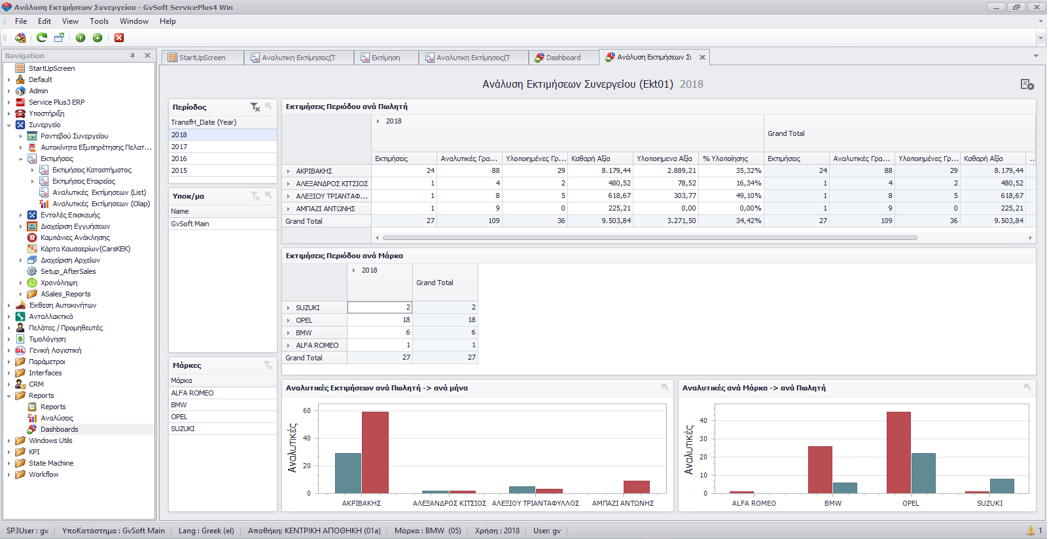The image size is (1048, 539).
Task: Expand the Ανταλλακτικά navigation node
Action: (9, 317)
